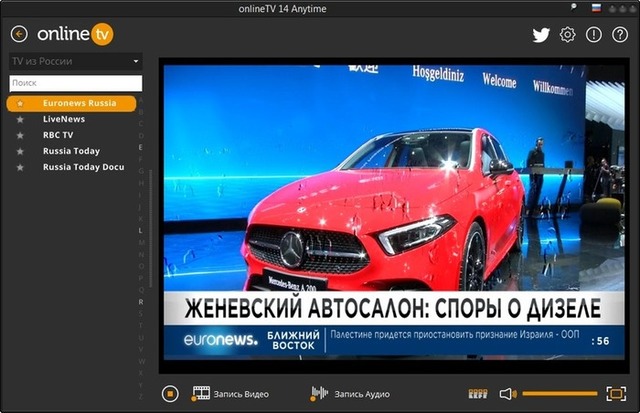Click the waveform Запись Аудио icon
This screenshot has width=640, height=413.
[319, 394]
